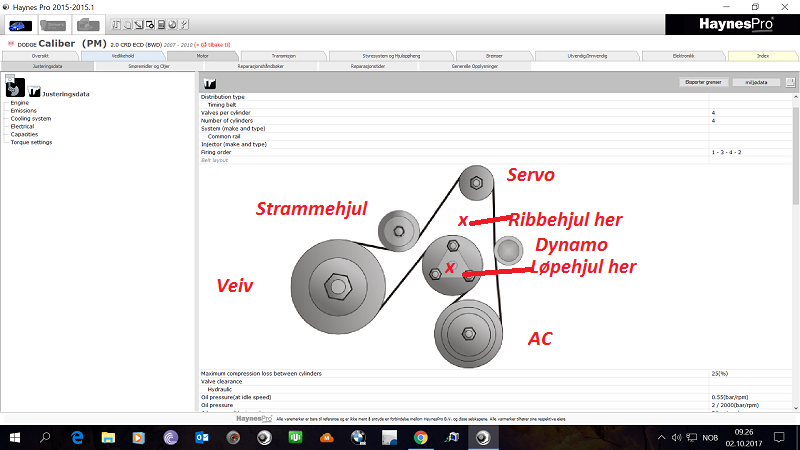Viewport: 800px width, 450px height.
Task: Click the belt layout diagram image
Action: (x=429, y=266)
